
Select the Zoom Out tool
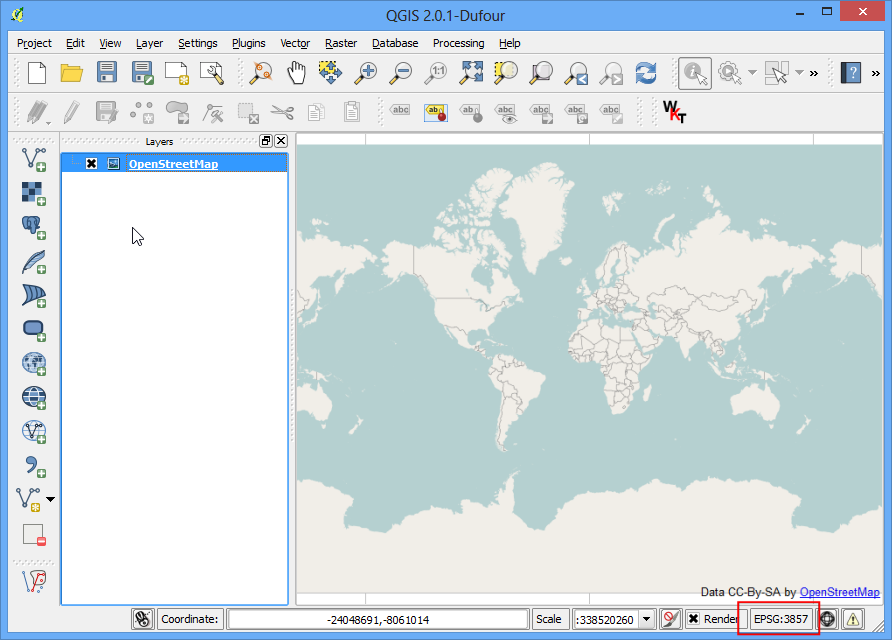(x=401, y=73)
